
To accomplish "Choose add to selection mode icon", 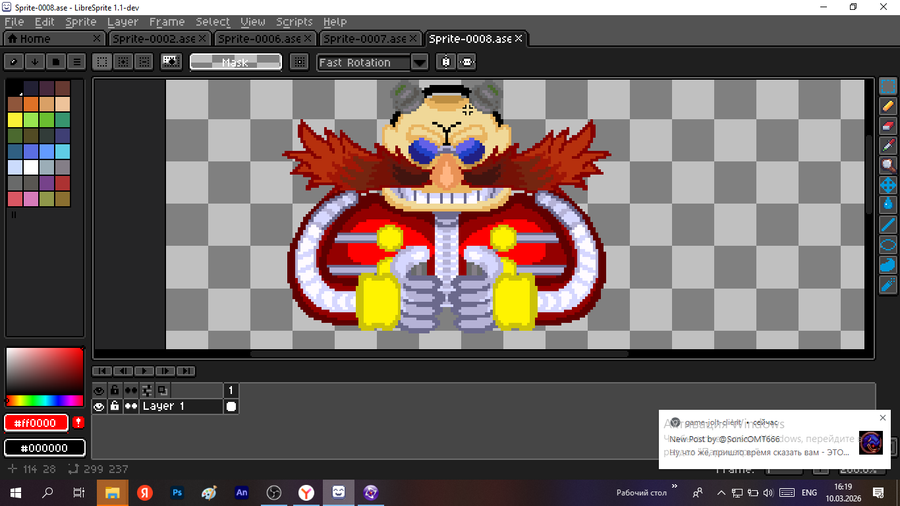I will point(123,61).
